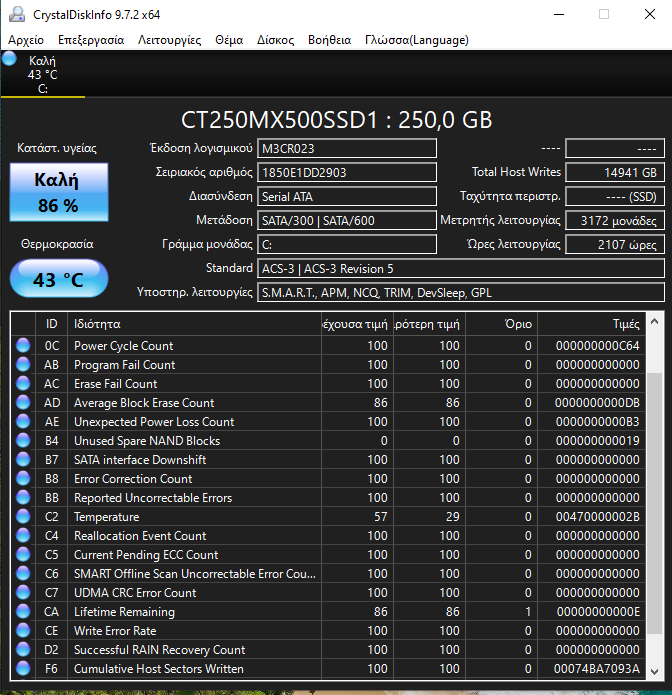This screenshot has height=695, width=672.
Task: Click the Καλή 86 % health status button
Action: (x=57, y=192)
